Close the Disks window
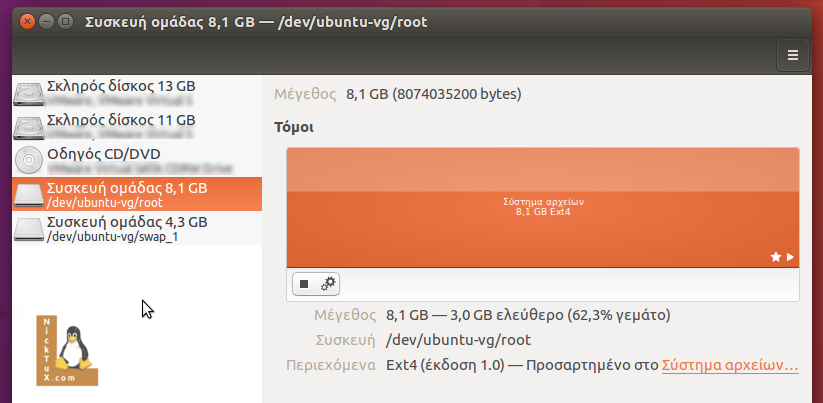 [26, 21]
